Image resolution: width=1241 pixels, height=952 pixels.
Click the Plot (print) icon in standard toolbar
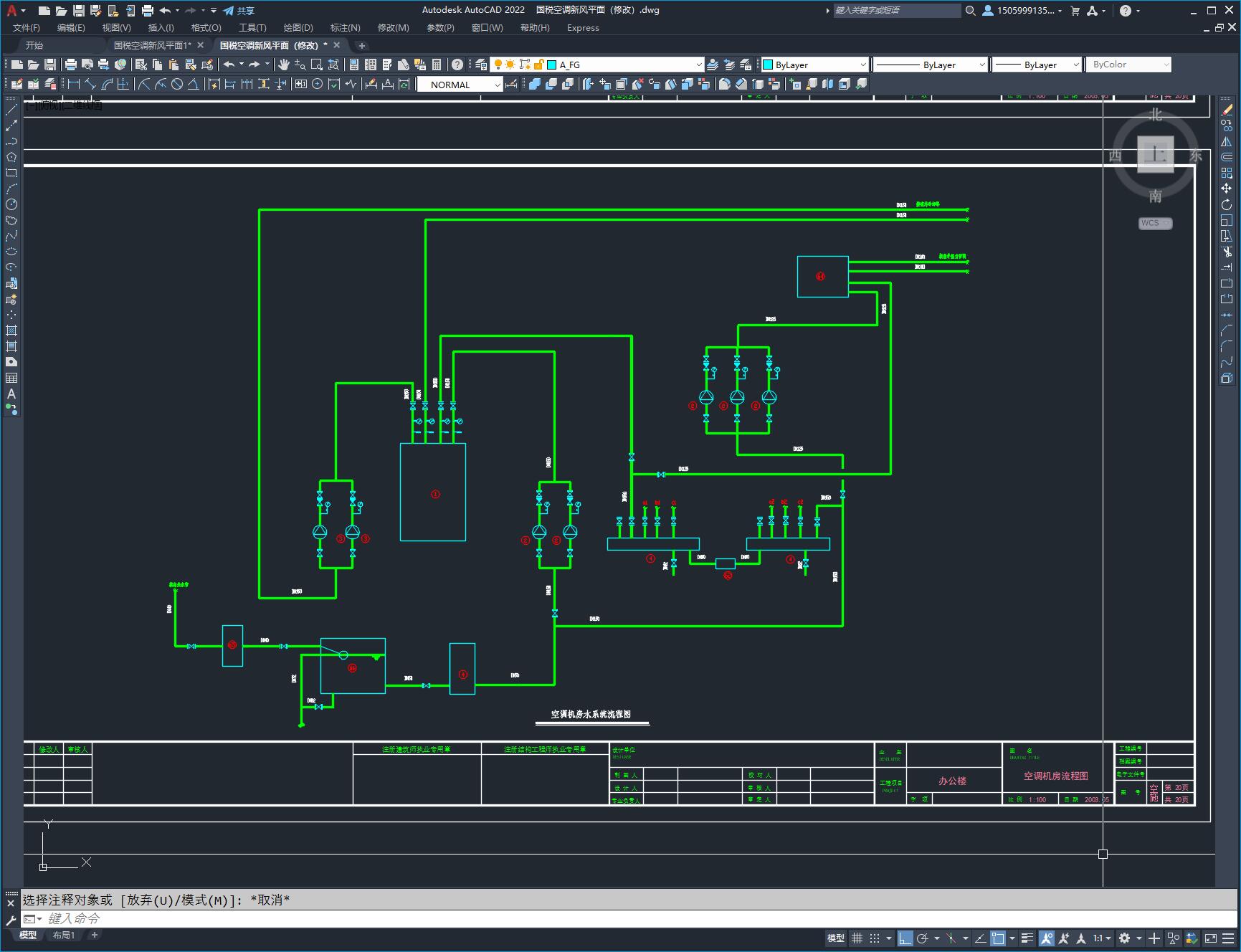(71, 65)
